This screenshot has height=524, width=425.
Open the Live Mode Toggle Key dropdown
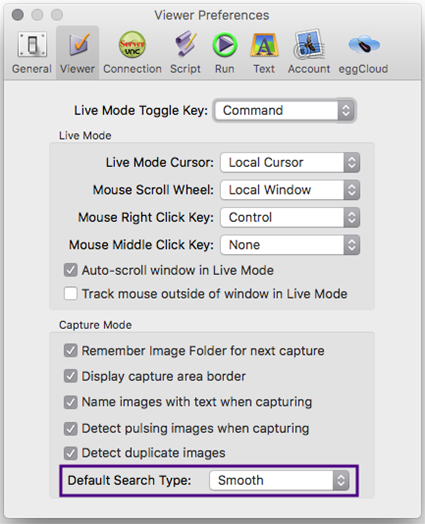285,110
